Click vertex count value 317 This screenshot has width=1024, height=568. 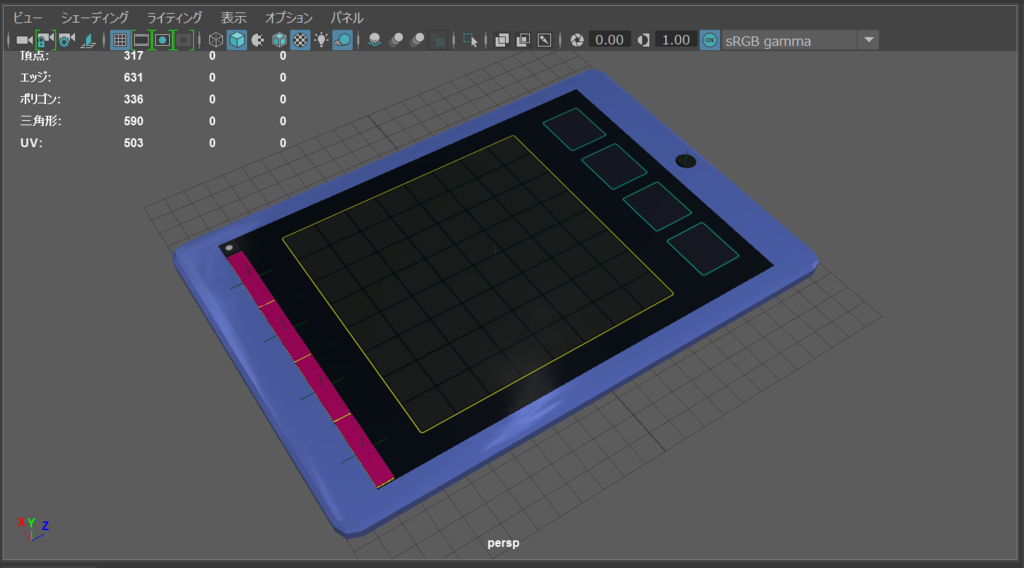(x=133, y=56)
